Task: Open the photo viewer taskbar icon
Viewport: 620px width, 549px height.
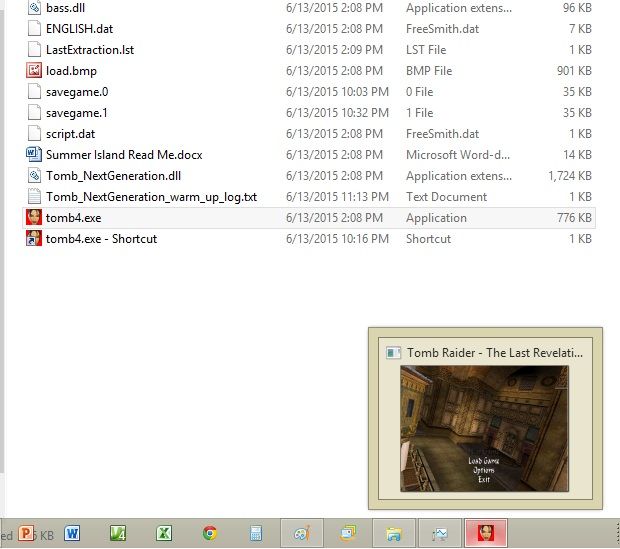Action: (348, 534)
